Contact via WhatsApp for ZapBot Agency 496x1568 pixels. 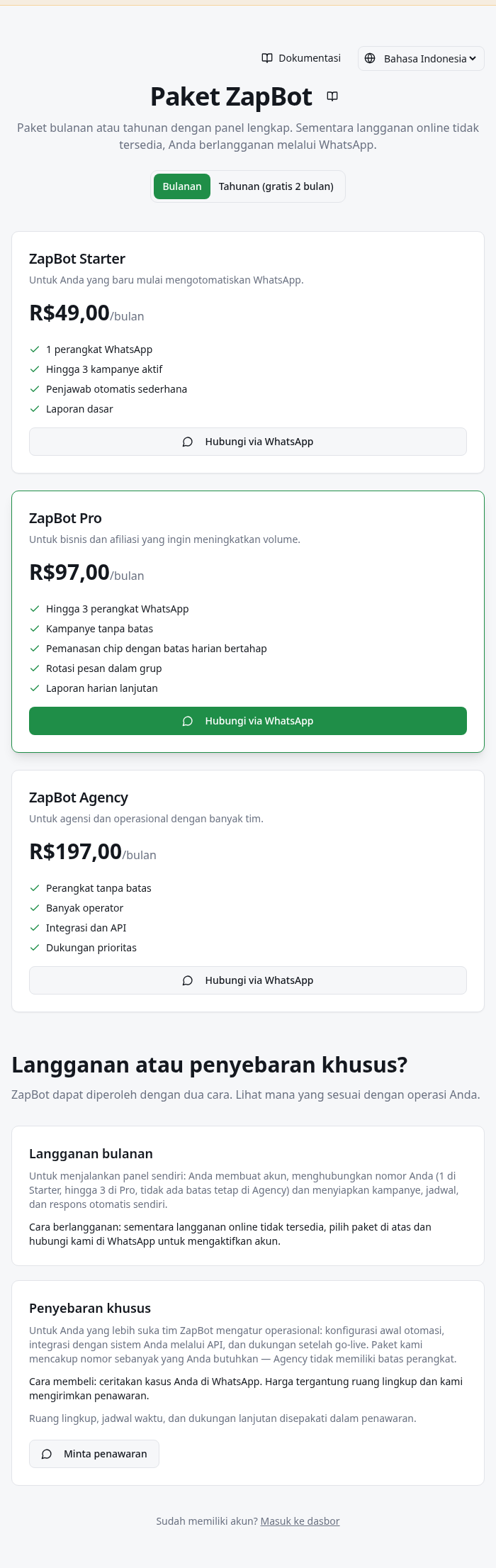248,980
